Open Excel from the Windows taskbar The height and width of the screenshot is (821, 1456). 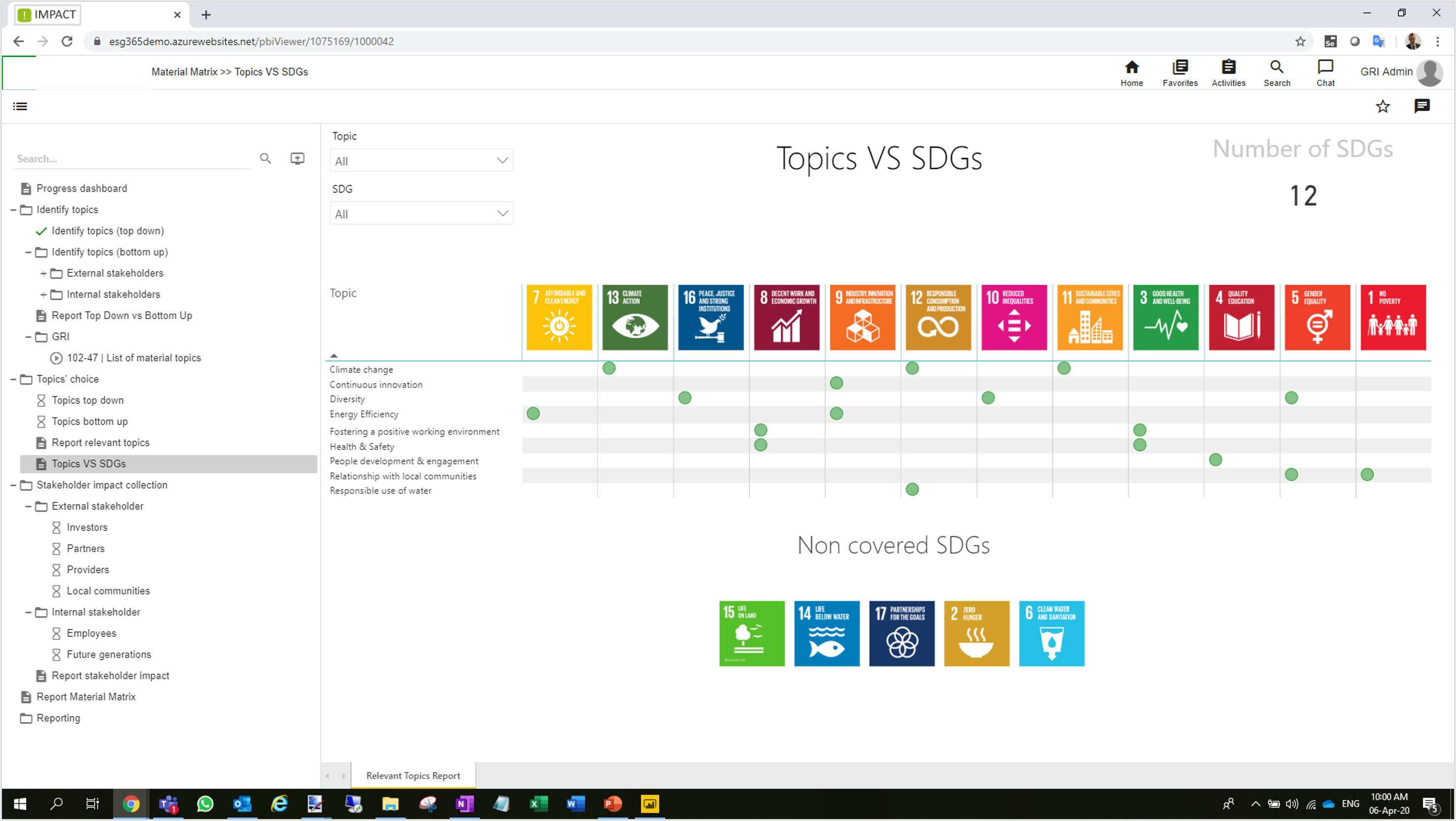pyautogui.click(x=538, y=803)
